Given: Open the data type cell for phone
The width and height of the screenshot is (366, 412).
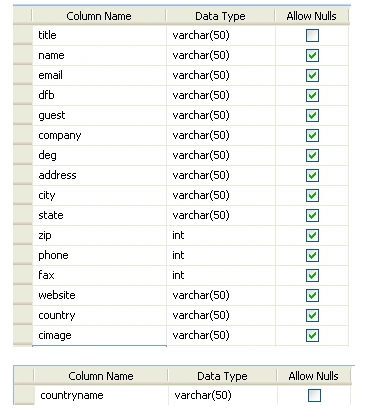Looking at the screenshot, I should tap(221, 255).
